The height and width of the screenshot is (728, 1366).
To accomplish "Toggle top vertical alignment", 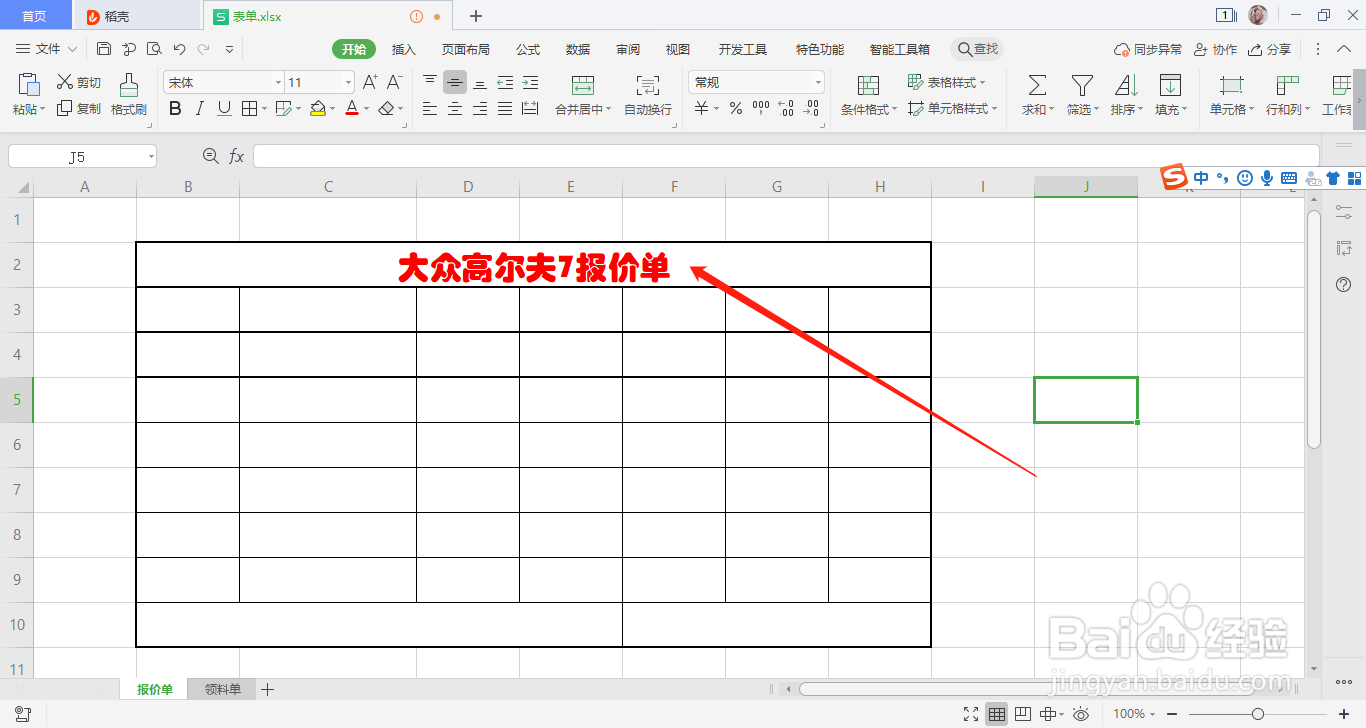I will point(430,82).
